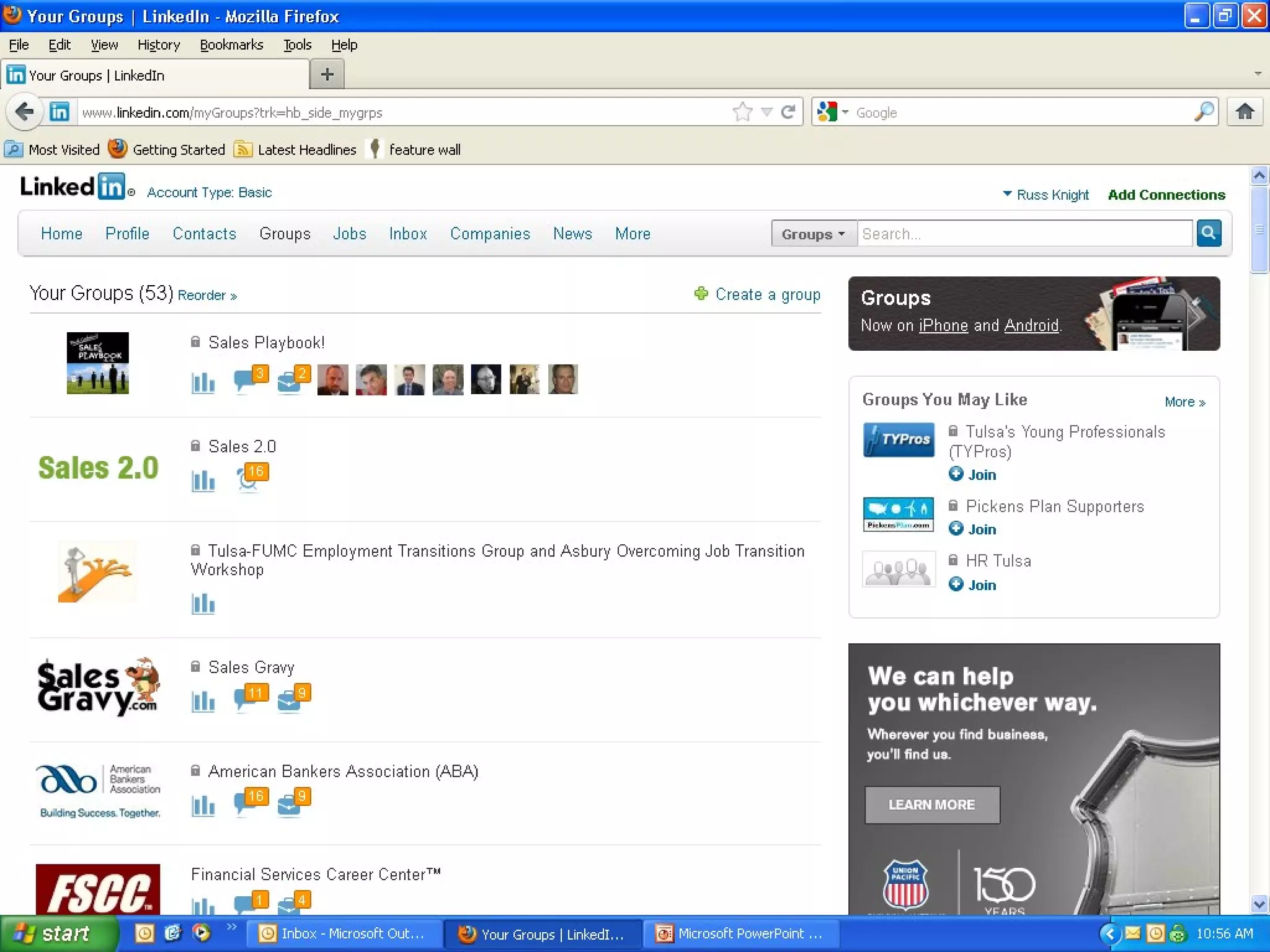Click the Firefox home button
The image size is (1270, 952).
click(x=1245, y=112)
